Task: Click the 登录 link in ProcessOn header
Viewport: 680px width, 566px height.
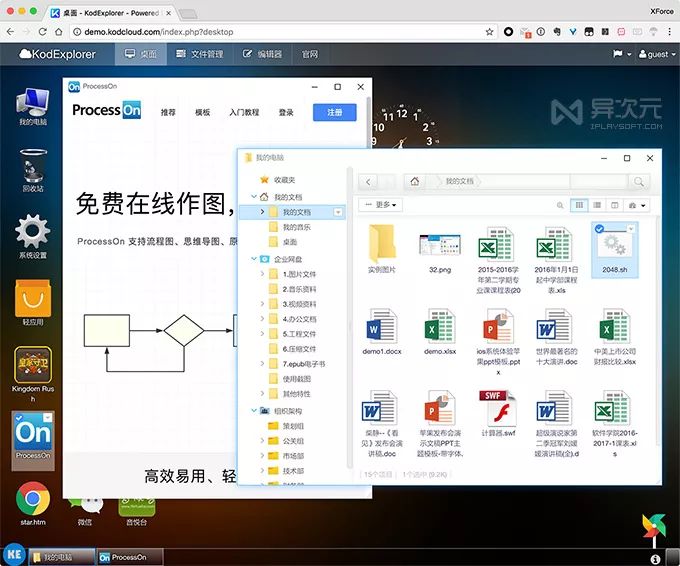Action: pyautogui.click(x=286, y=113)
